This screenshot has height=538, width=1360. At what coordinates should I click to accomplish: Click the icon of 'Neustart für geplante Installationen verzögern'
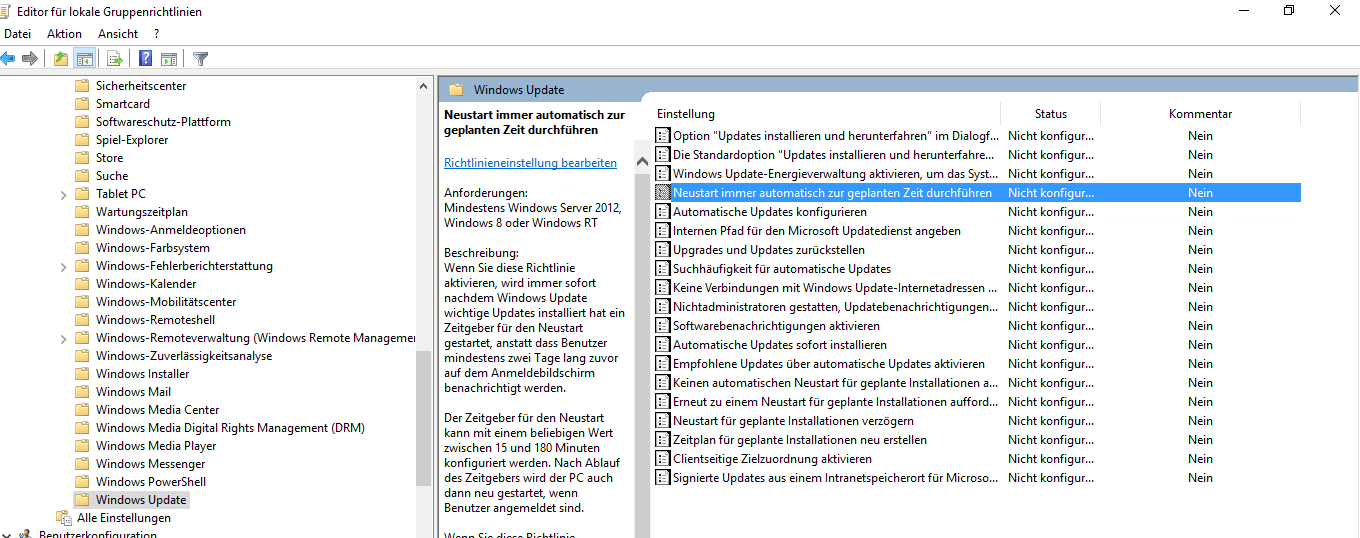(x=662, y=421)
